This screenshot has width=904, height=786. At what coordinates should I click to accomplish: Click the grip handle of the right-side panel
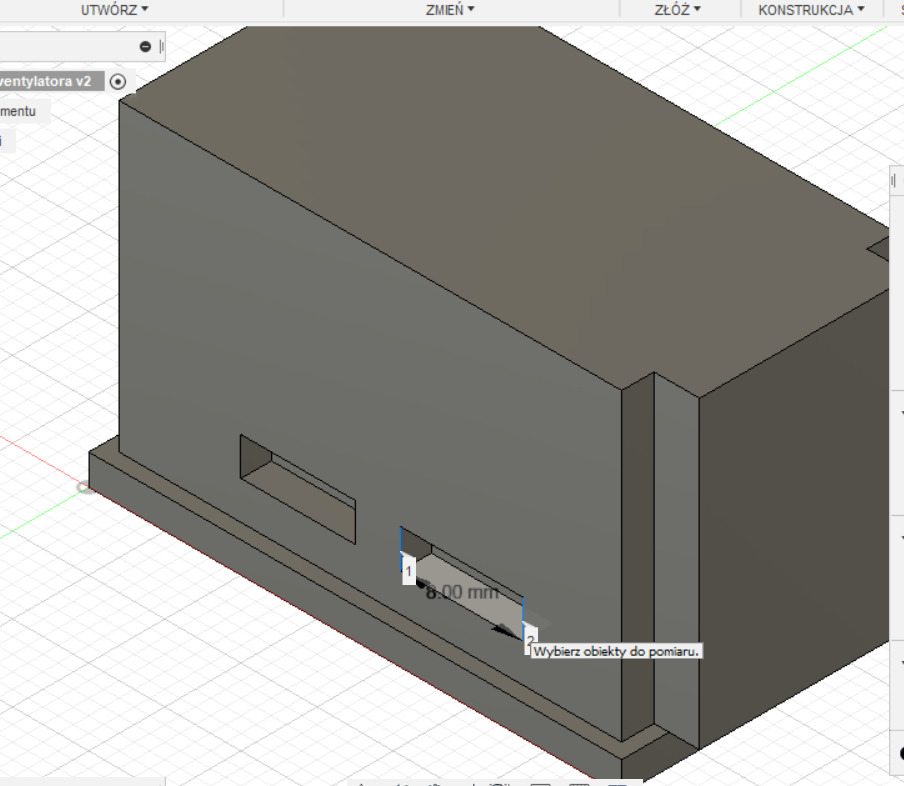point(893,181)
